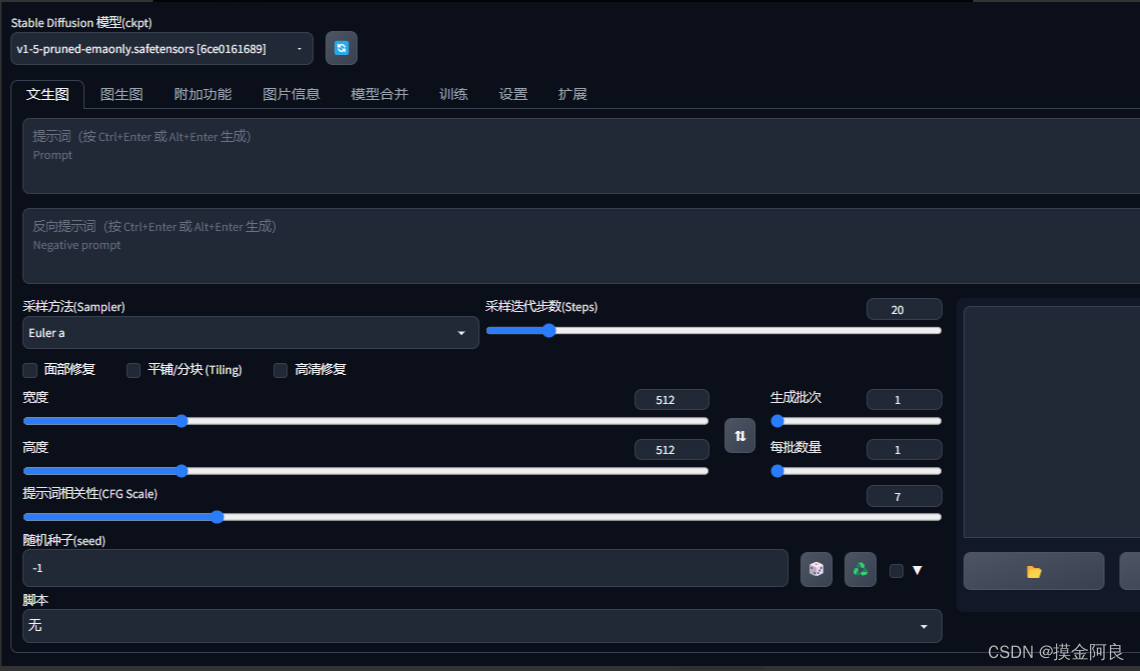Click the seed input field showing -1
This screenshot has height=671, width=1140.
click(x=406, y=568)
